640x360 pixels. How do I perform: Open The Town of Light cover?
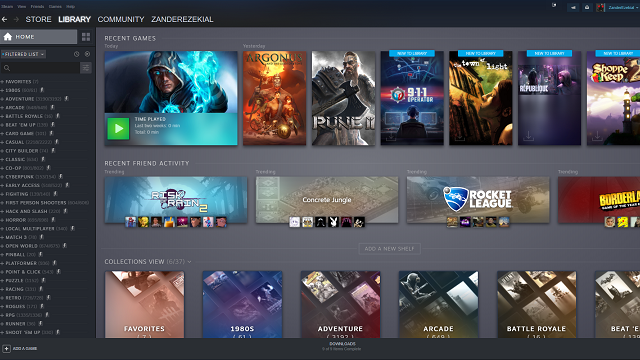click(x=481, y=98)
